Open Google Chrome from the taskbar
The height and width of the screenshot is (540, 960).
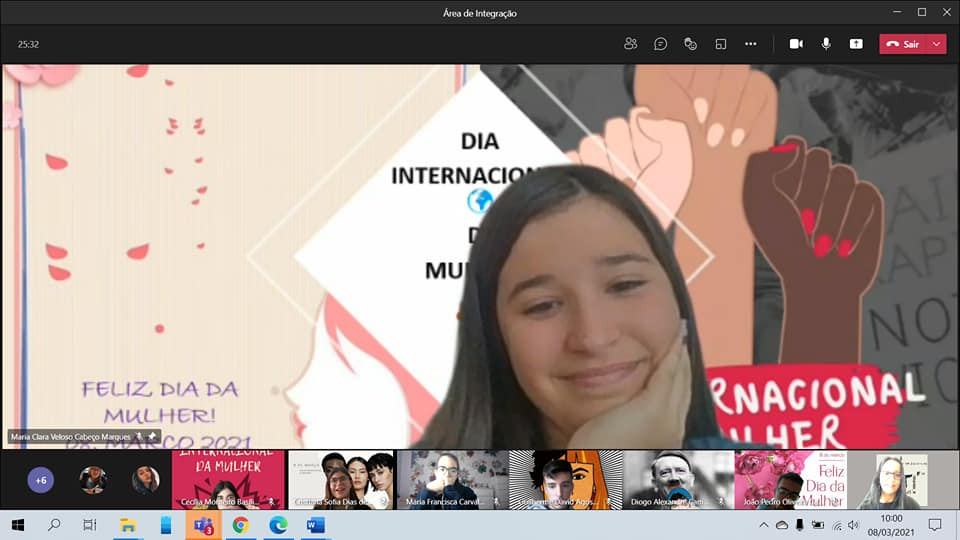pyautogui.click(x=240, y=524)
